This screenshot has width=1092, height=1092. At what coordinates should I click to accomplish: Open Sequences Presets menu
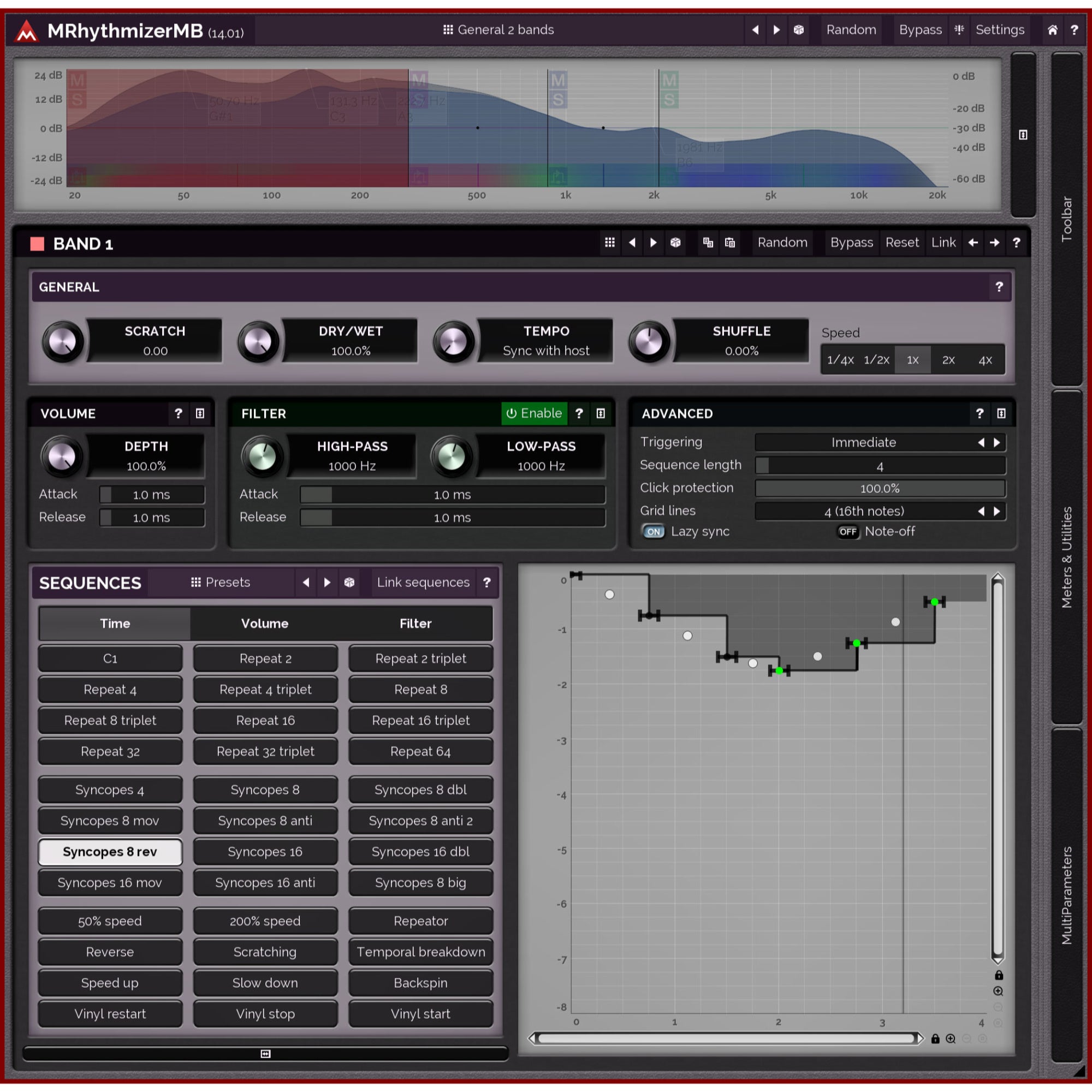tap(221, 582)
